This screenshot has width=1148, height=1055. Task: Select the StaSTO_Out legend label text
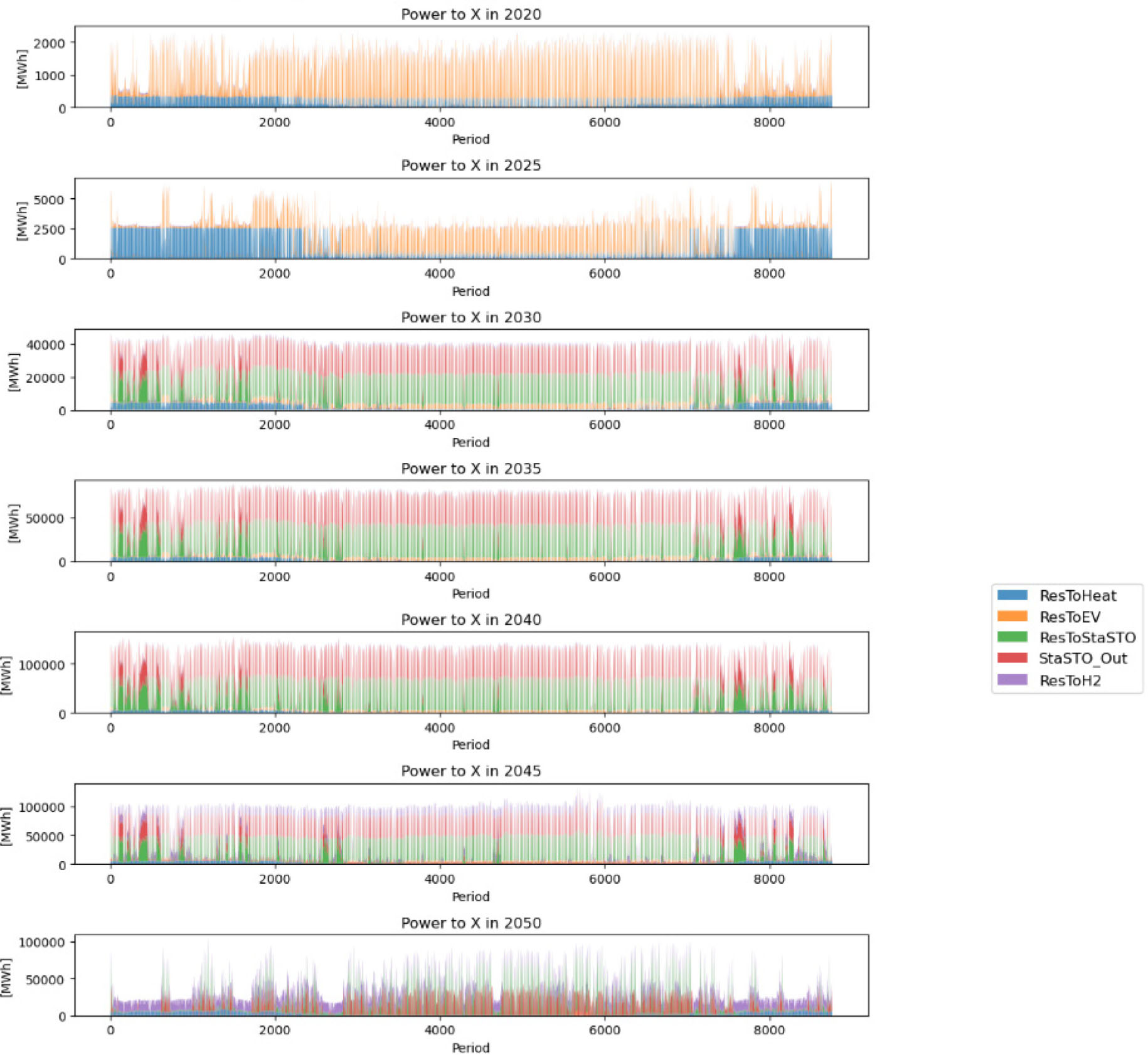[x=1082, y=659]
